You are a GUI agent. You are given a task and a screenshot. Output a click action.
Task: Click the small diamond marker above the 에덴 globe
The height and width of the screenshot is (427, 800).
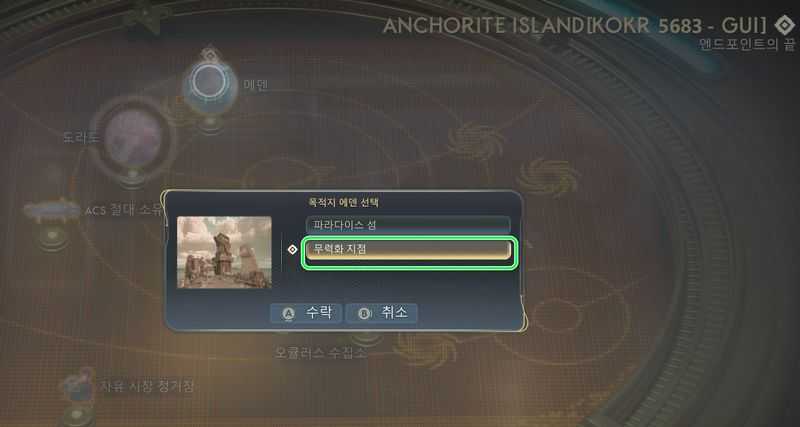click(x=209, y=54)
